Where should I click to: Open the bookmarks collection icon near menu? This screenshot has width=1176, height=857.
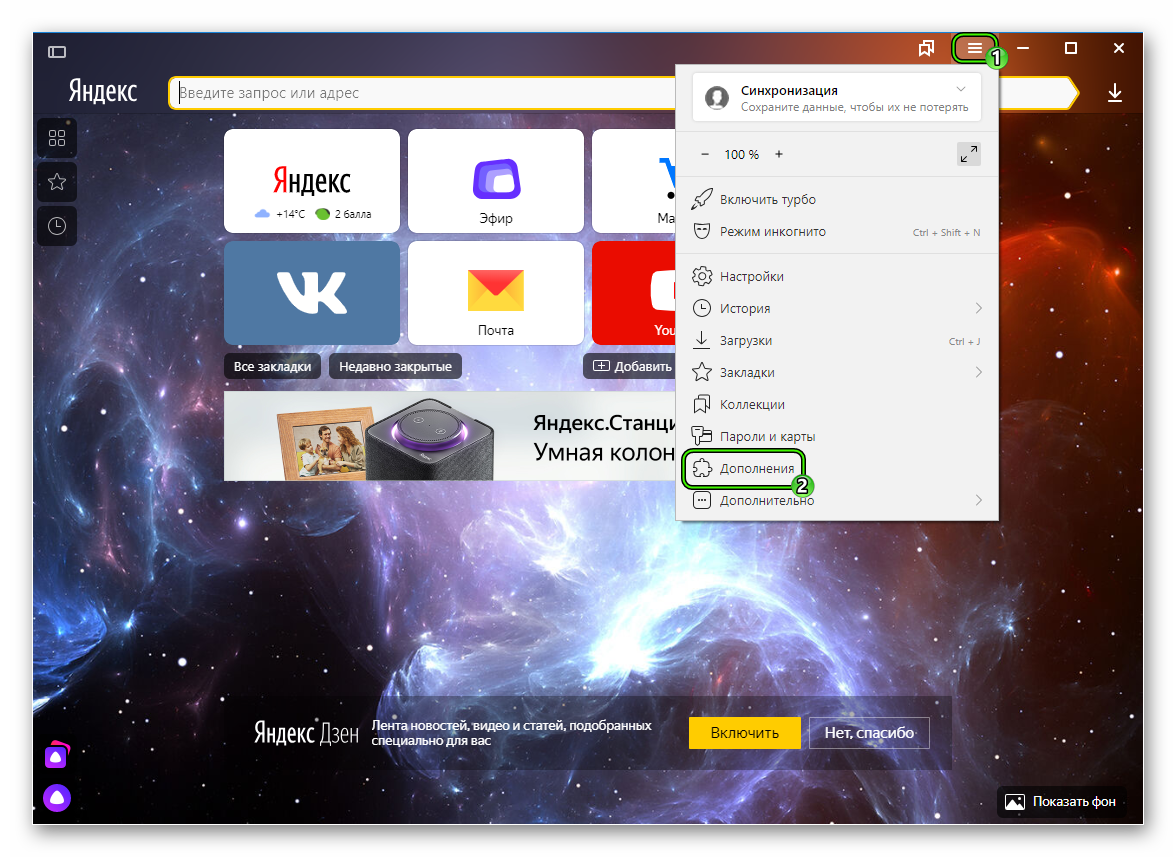pyautogui.click(x=926, y=48)
